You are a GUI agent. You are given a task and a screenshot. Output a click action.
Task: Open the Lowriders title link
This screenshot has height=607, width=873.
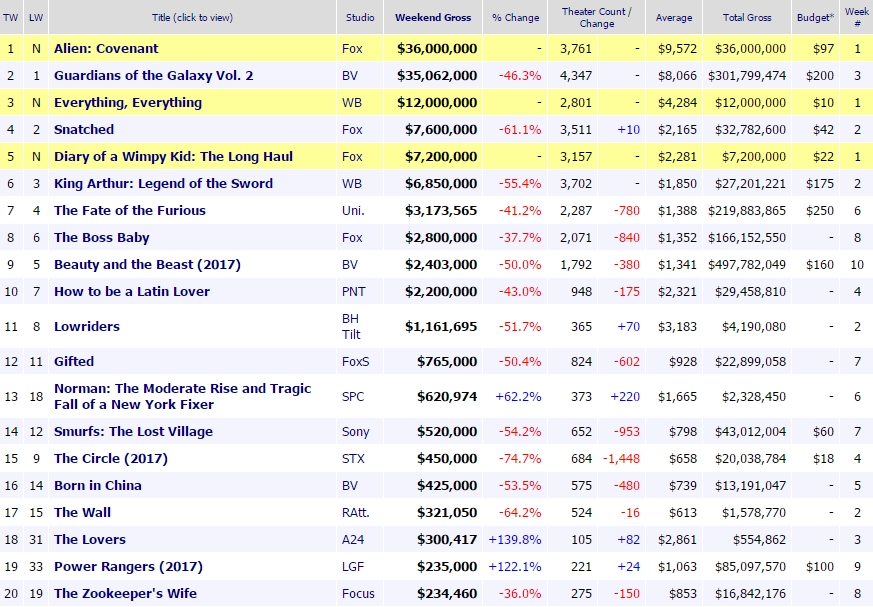pos(87,326)
